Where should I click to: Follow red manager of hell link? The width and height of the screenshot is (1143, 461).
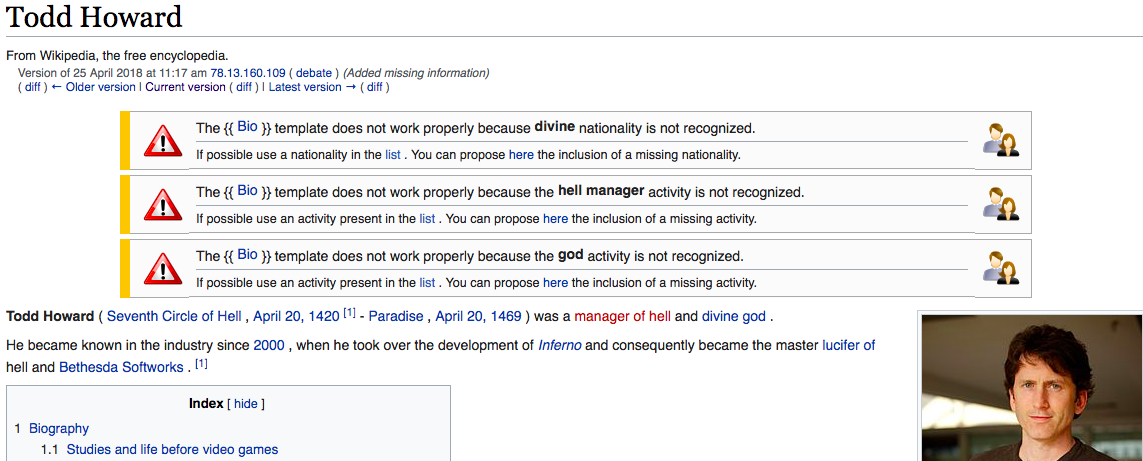click(622, 316)
